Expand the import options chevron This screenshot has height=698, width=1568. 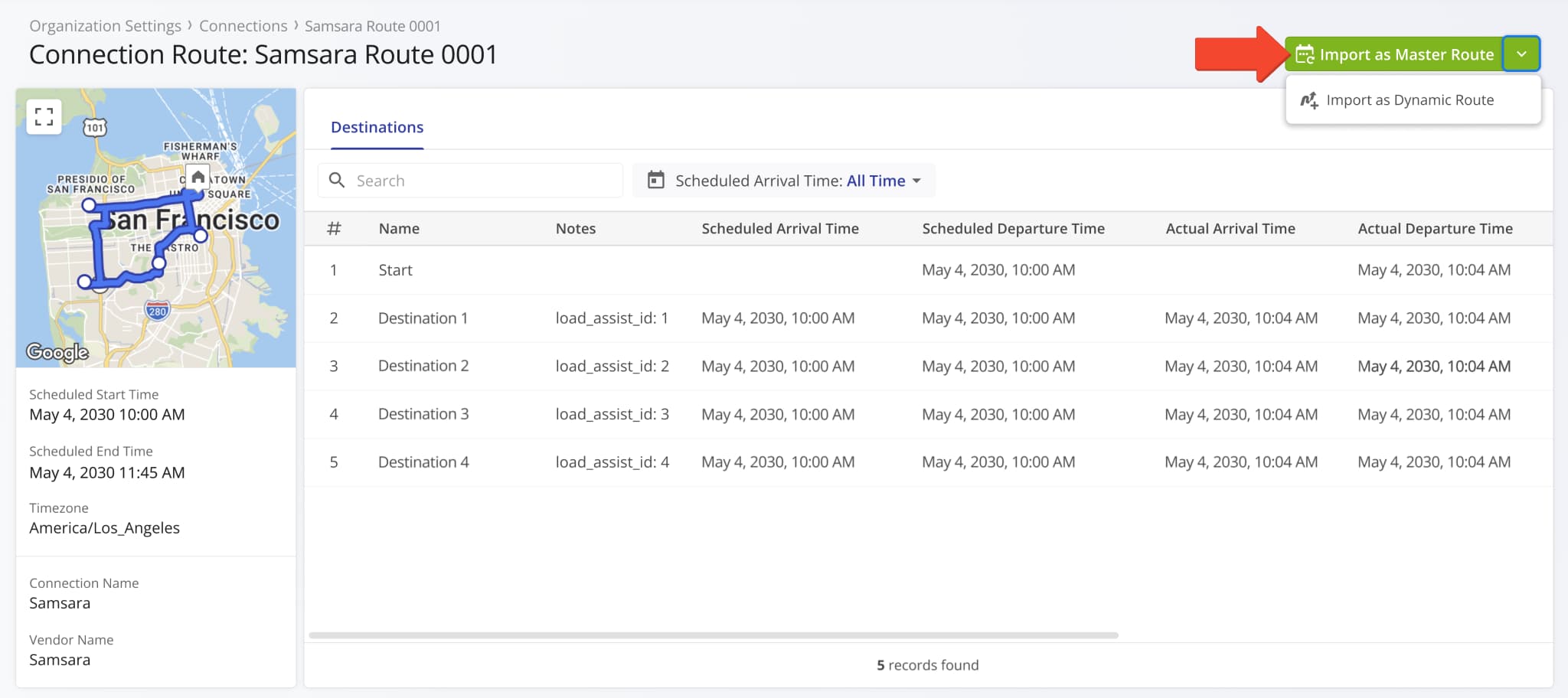(x=1522, y=54)
